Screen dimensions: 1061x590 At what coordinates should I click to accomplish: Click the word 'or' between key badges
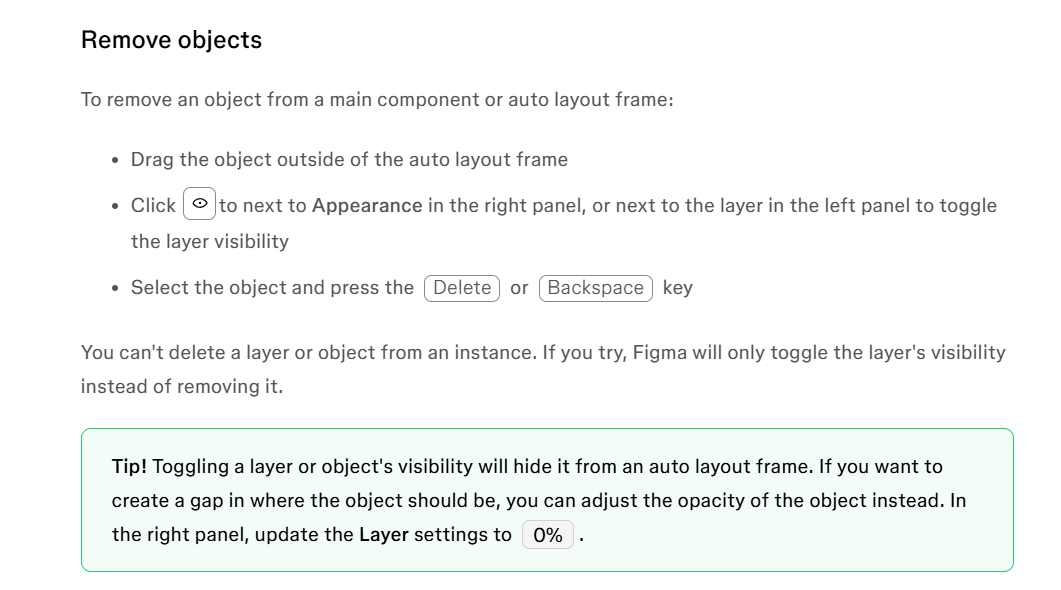tap(519, 288)
